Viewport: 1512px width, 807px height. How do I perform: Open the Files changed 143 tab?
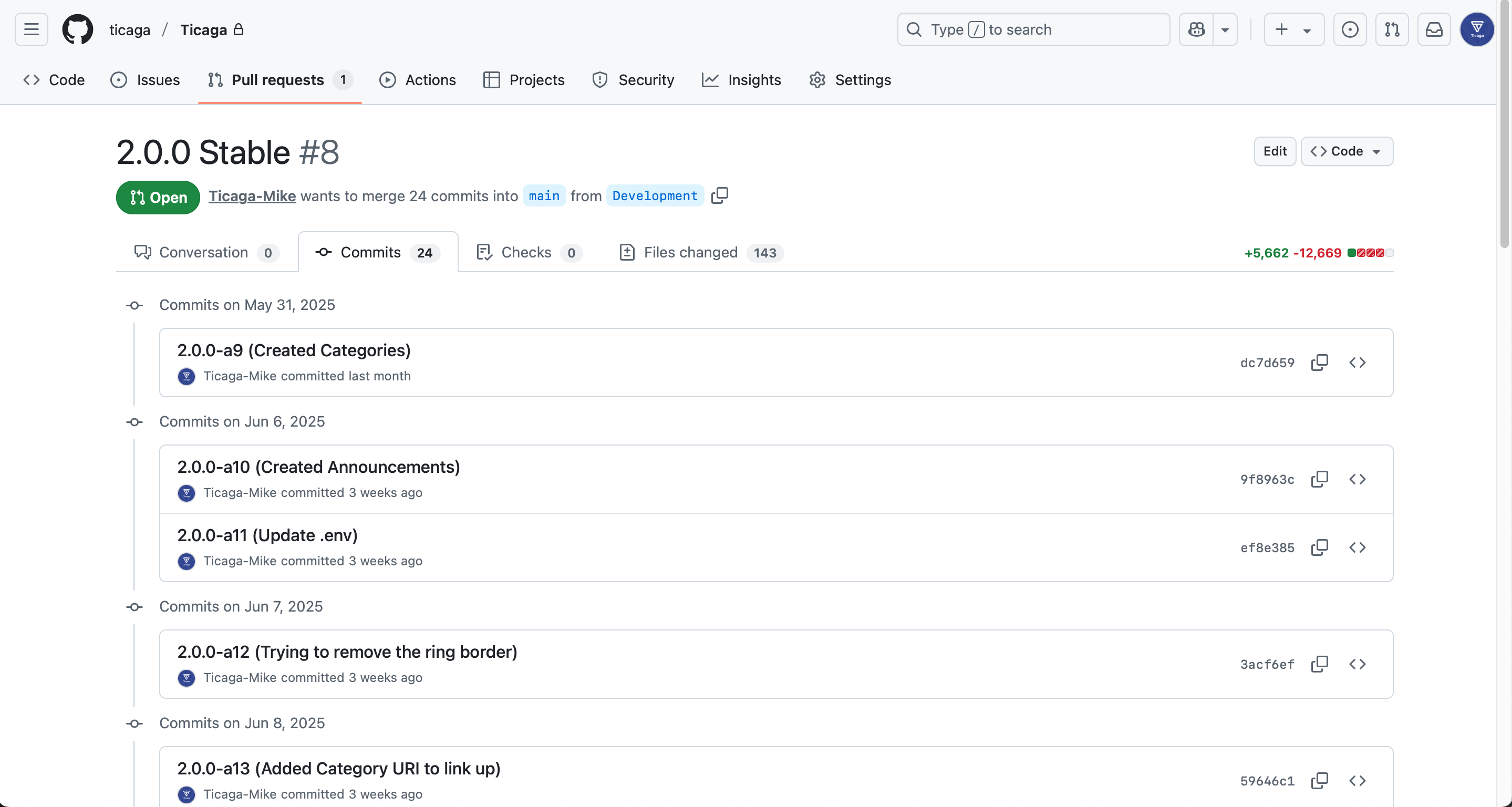tap(702, 252)
